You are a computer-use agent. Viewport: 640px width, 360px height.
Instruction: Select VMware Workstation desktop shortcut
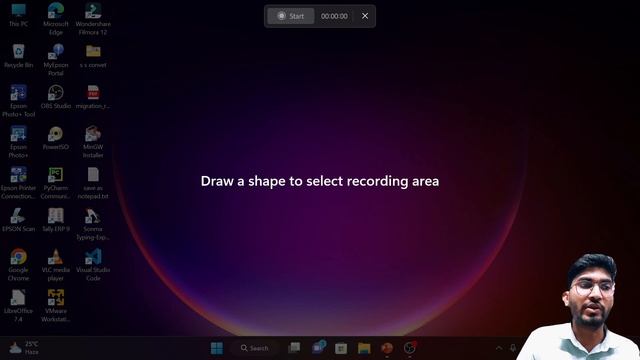point(56,306)
